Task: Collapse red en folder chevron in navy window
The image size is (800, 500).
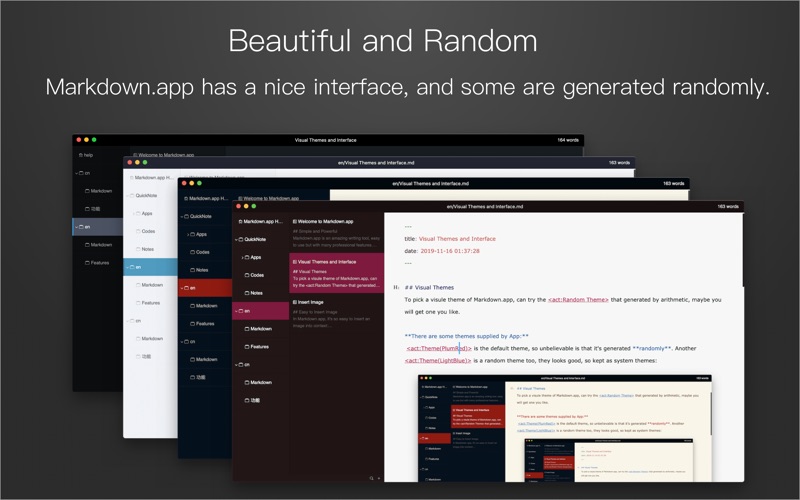Action: click(182, 288)
